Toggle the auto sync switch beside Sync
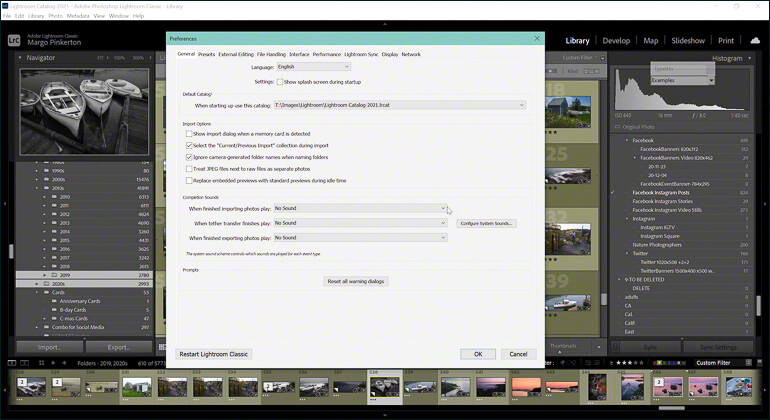The image size is (770, 420). pos(614,347)
